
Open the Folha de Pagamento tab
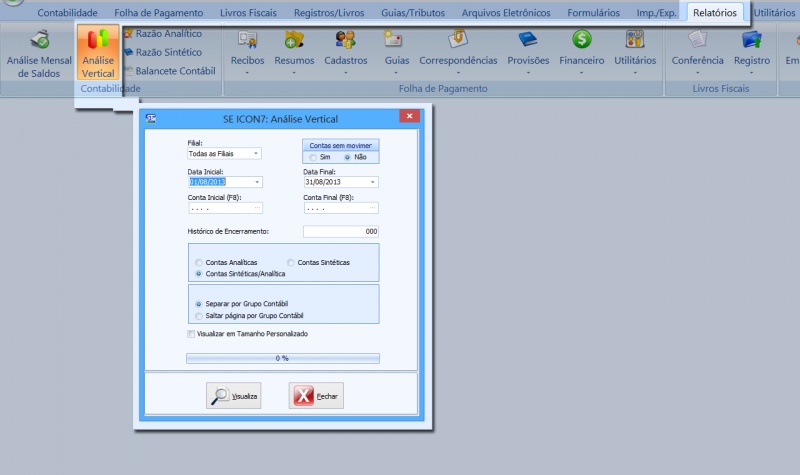[x=159, y=13]
